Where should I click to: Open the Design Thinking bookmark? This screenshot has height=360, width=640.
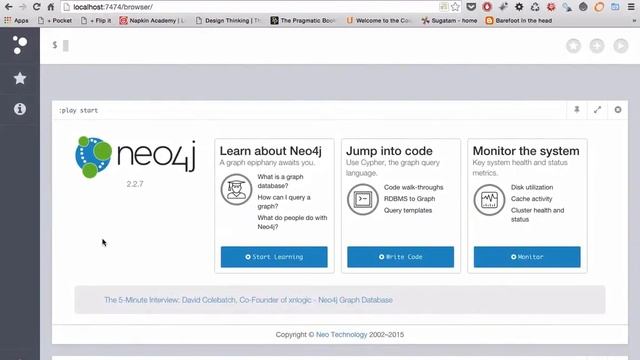228,20
